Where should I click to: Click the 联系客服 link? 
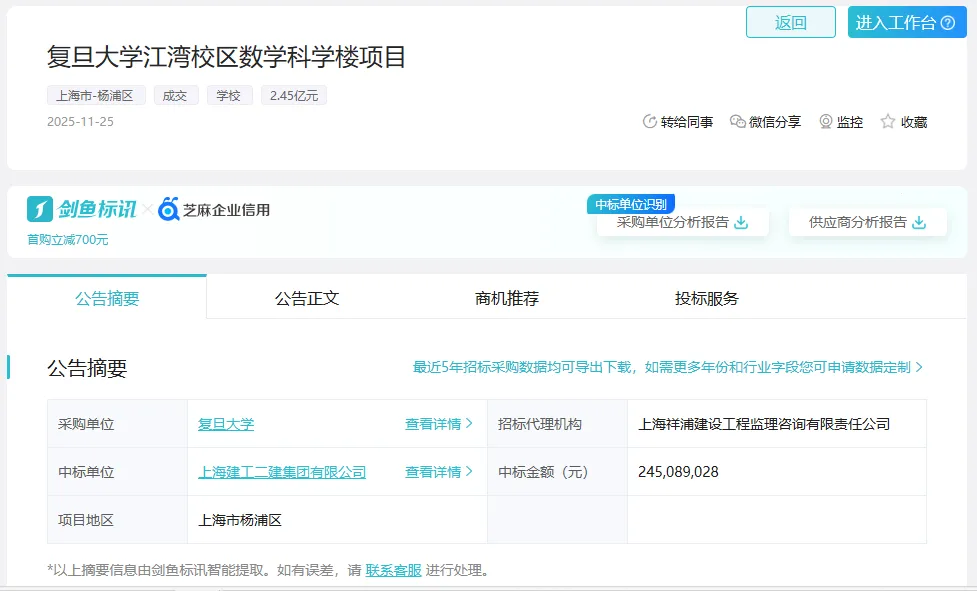point(393,571)
